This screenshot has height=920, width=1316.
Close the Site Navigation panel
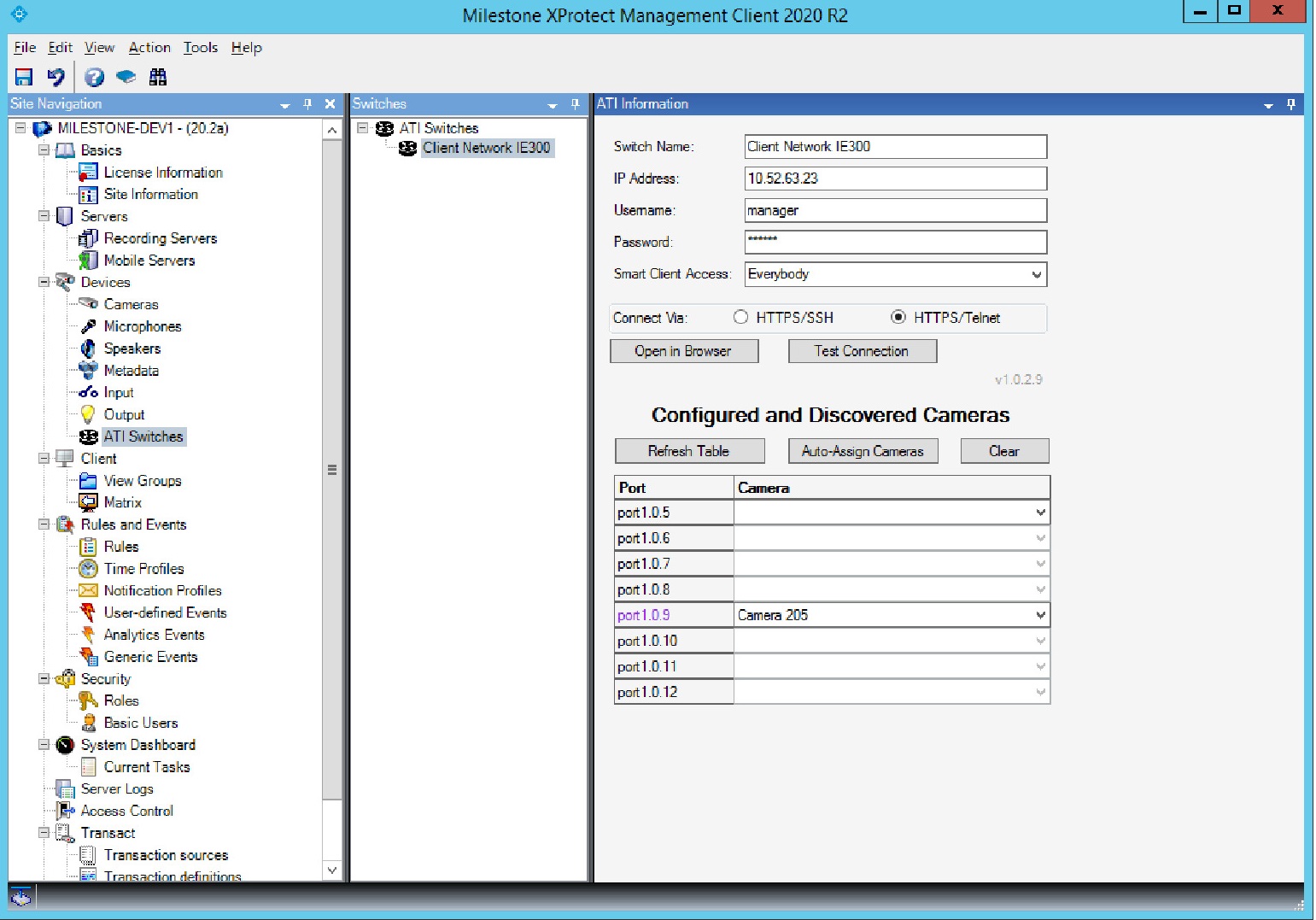point(330,104)
